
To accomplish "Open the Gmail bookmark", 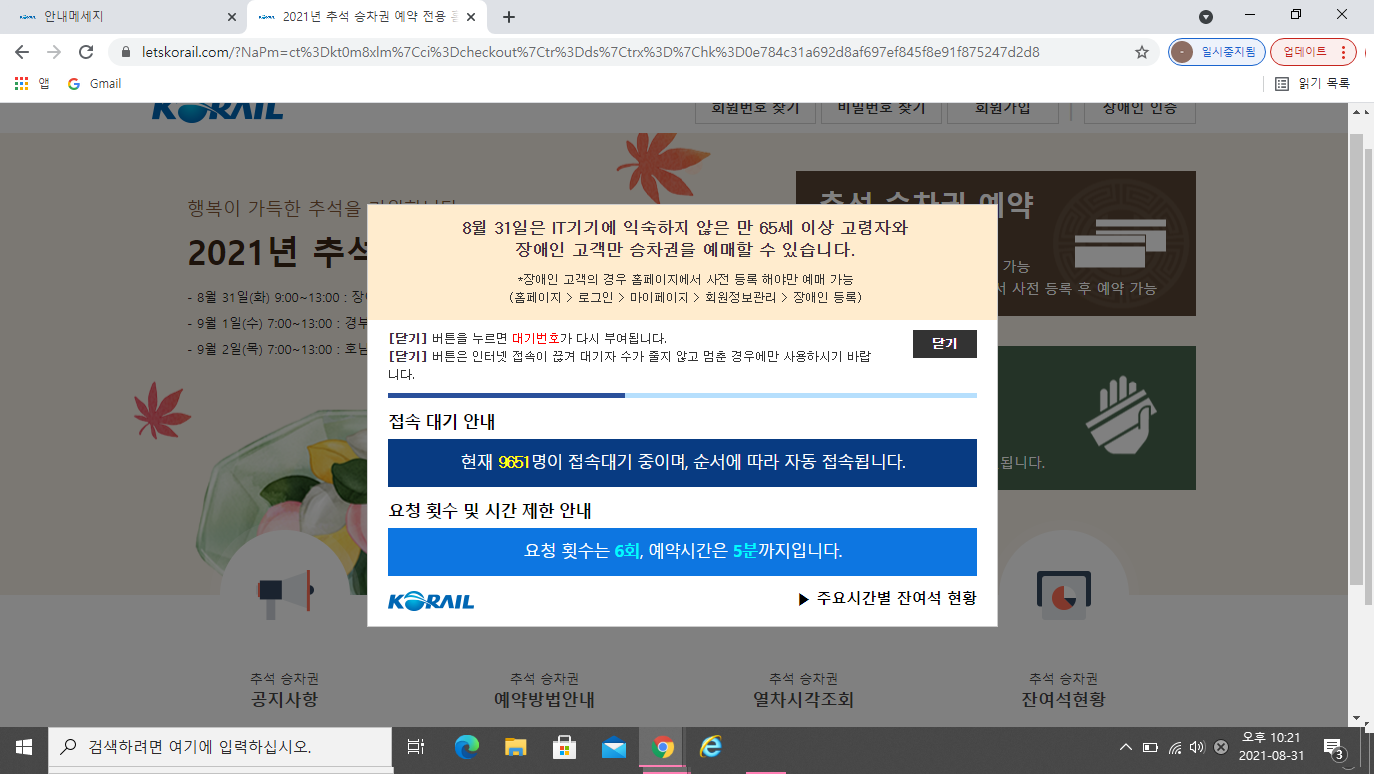I will point(94,84).
